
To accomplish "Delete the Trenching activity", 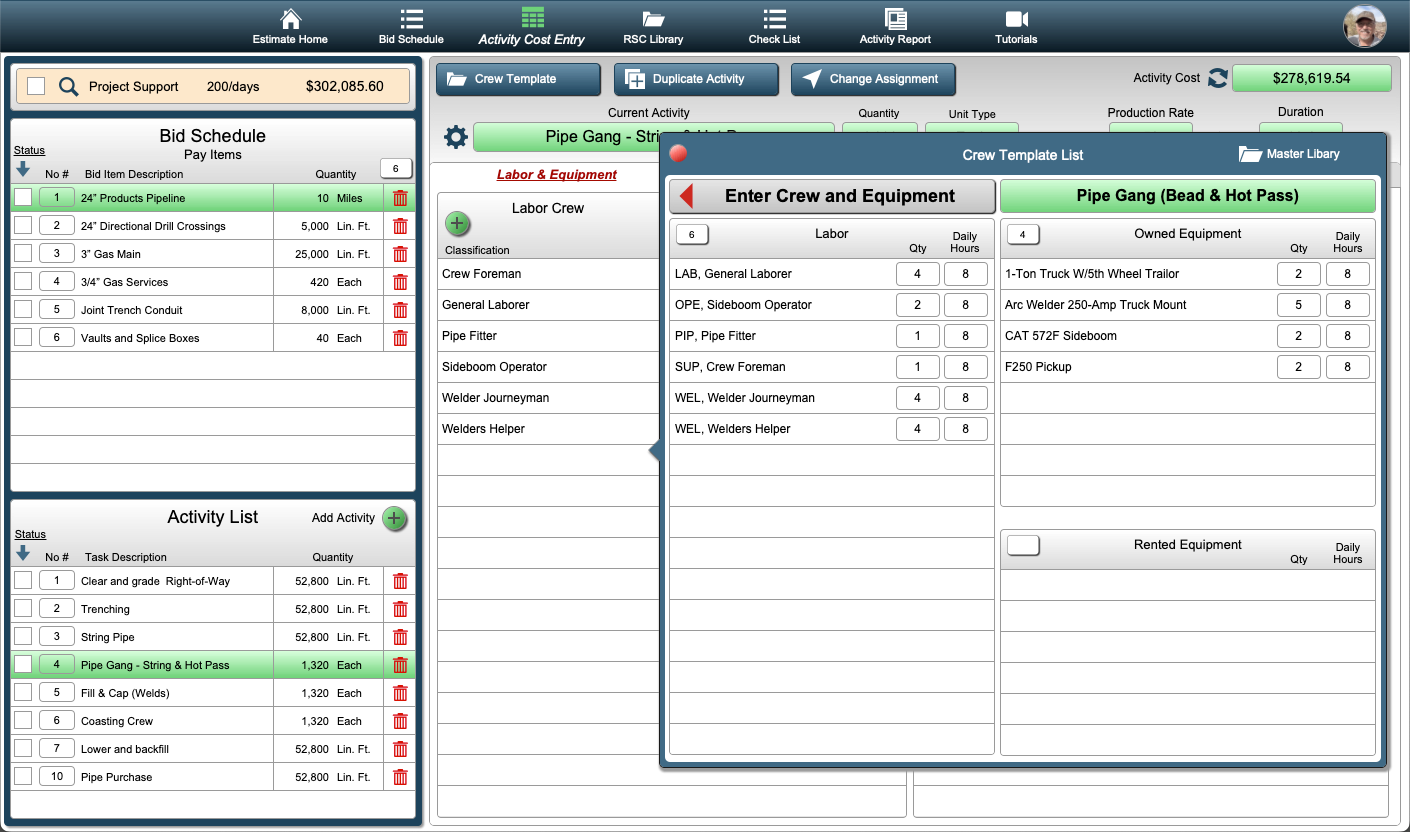I will [x=400, y=609].
